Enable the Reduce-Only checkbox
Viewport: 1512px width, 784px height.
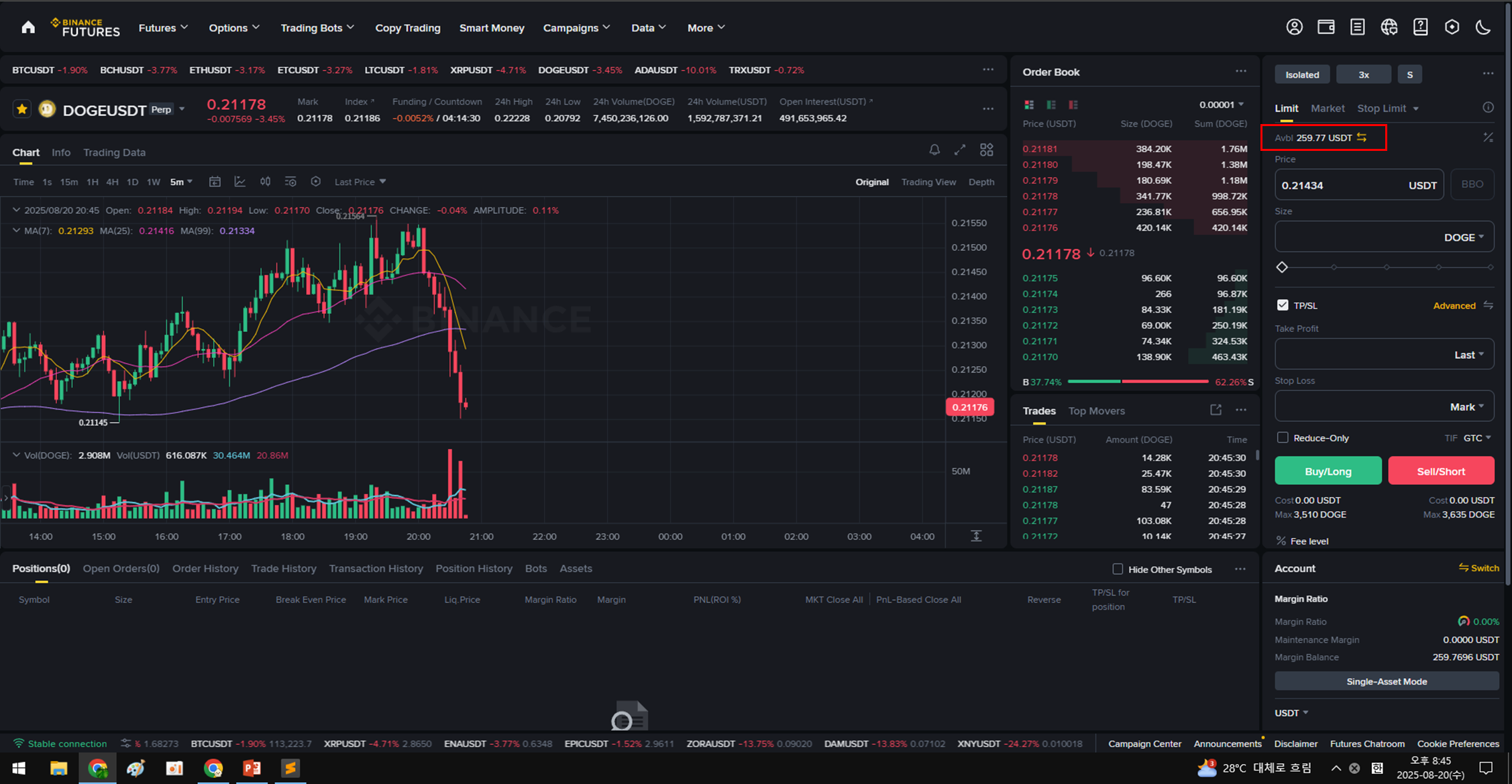[x=1283, y=438]
